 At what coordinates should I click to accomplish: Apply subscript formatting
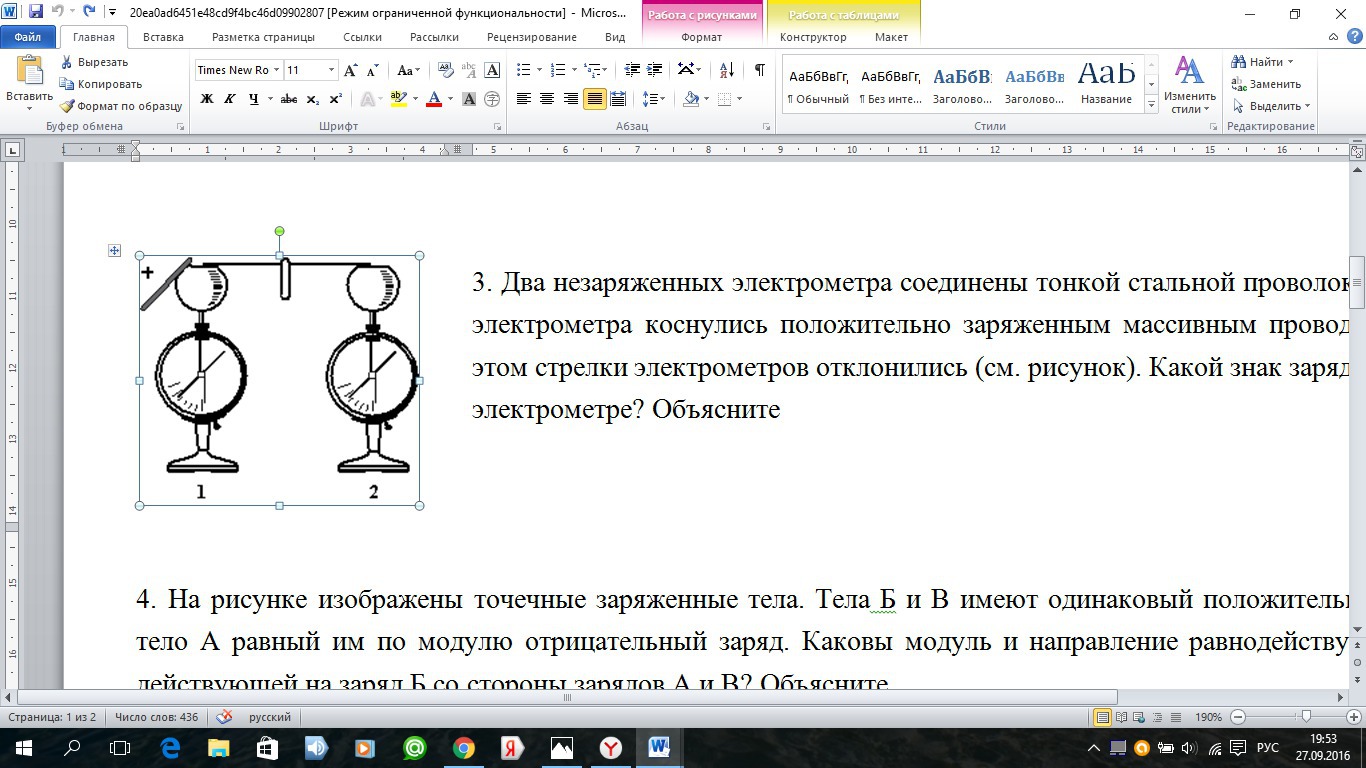click(x=313, y=99)
